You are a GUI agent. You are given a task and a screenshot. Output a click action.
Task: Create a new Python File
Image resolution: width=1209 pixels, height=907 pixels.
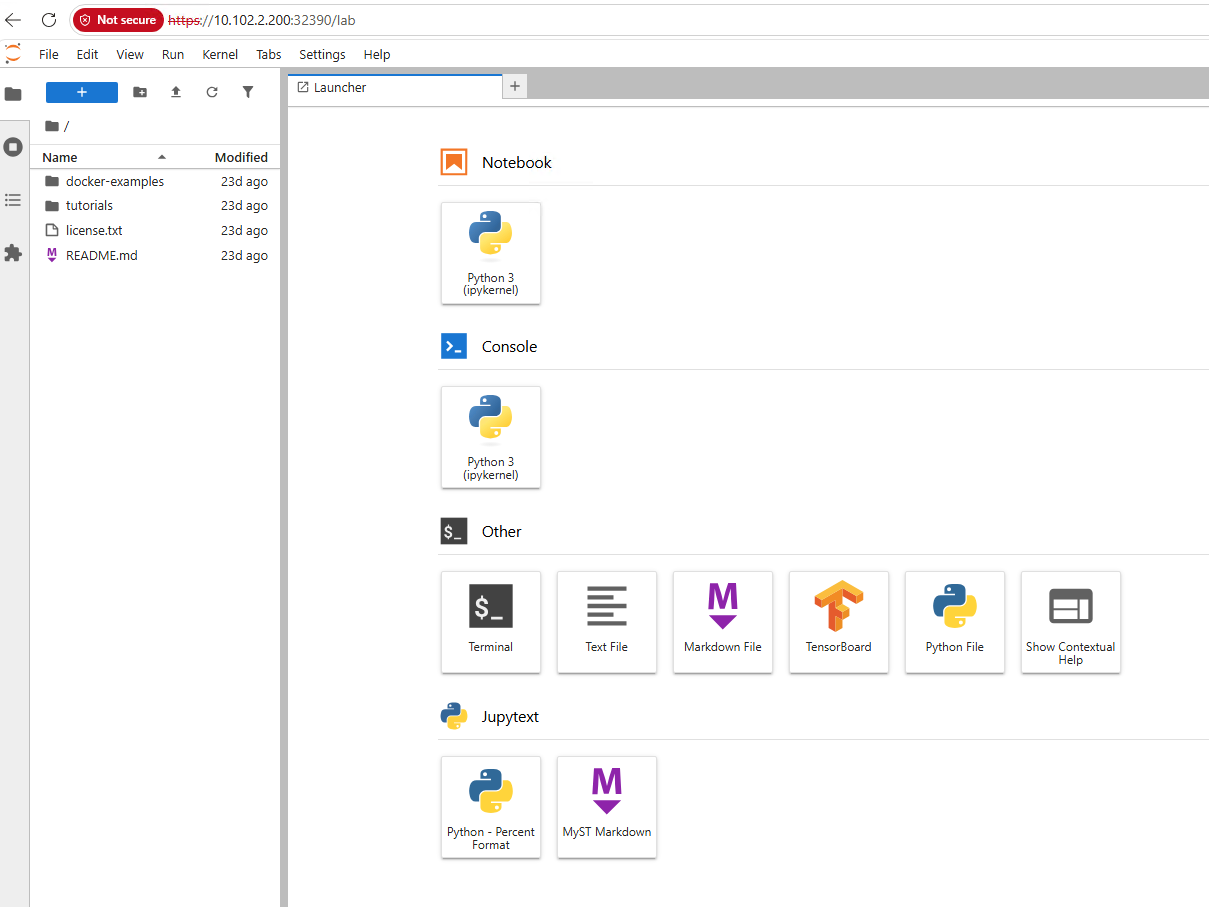coord(955,622)
